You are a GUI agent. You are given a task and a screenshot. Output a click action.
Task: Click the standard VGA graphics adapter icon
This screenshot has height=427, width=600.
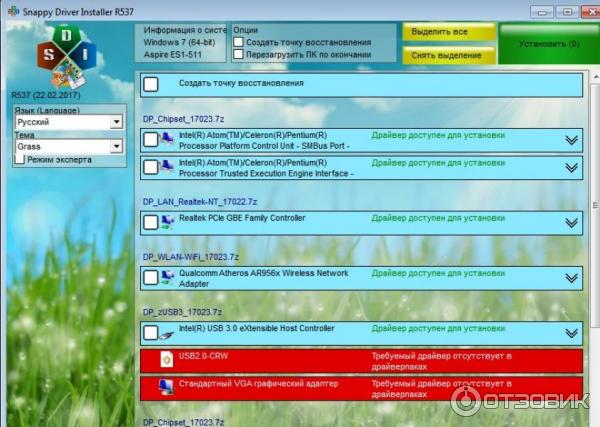pyautogui.click(x=166, y=386)
